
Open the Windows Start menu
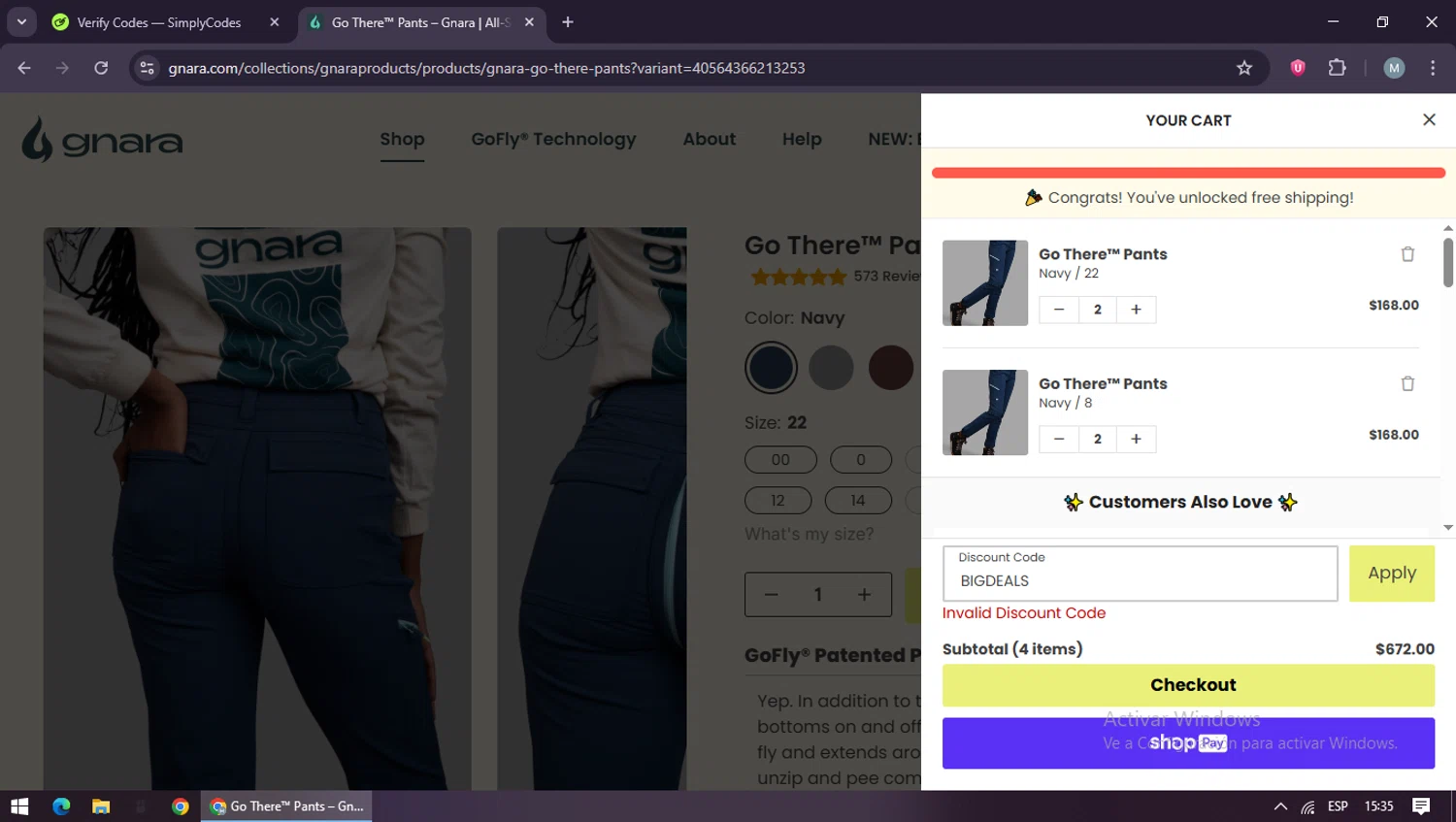tap(19, 806)
